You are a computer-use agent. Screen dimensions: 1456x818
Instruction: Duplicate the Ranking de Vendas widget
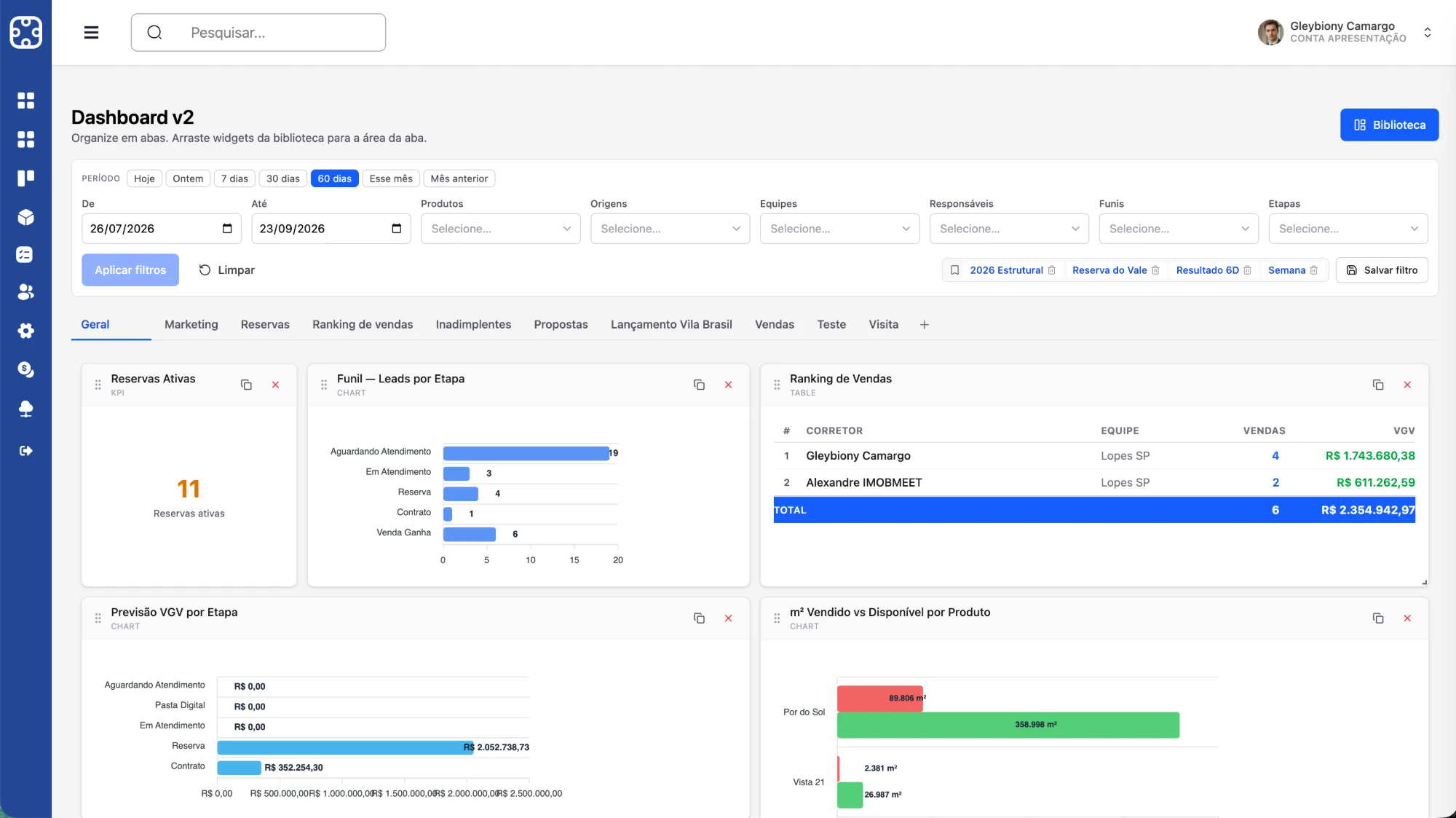pyautogui.click(x=1378, y=385)
